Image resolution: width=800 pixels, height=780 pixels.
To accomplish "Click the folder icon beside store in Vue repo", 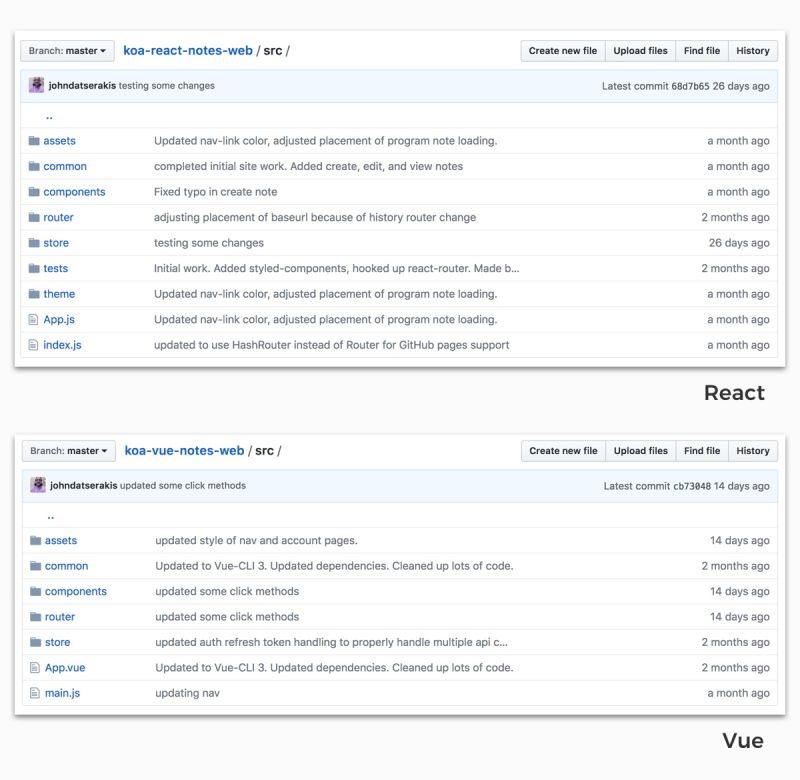I will (x=36, y=641).
